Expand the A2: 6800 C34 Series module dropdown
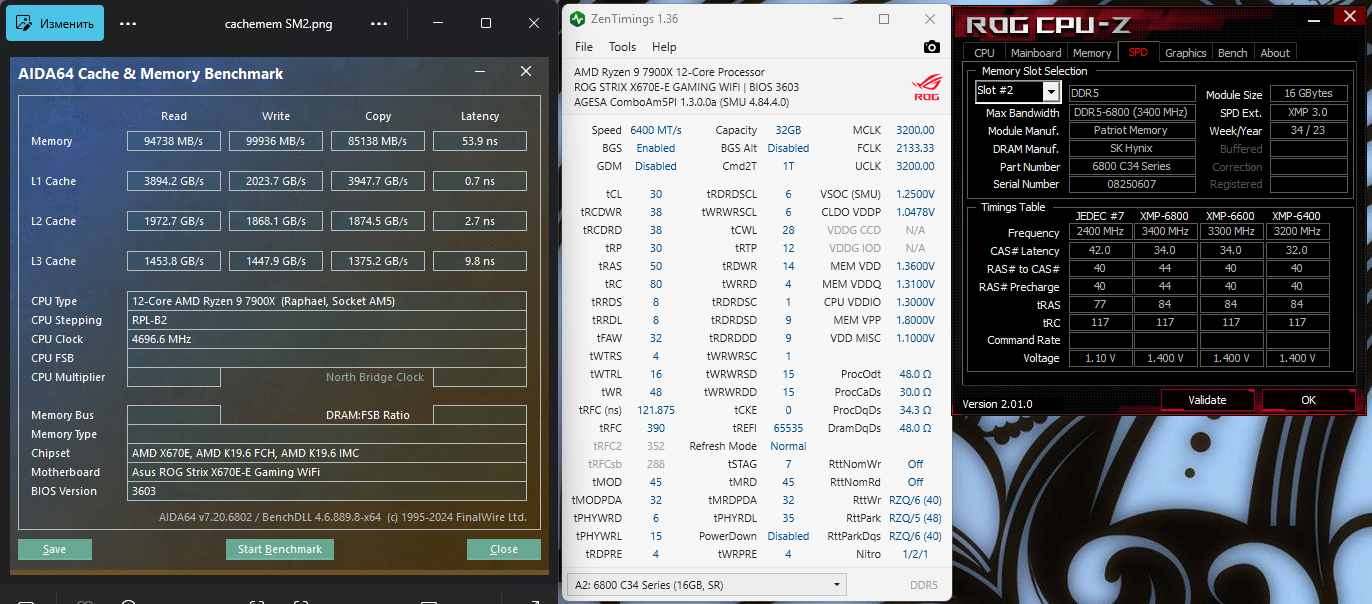1372x604 pixels. point(707,585)
